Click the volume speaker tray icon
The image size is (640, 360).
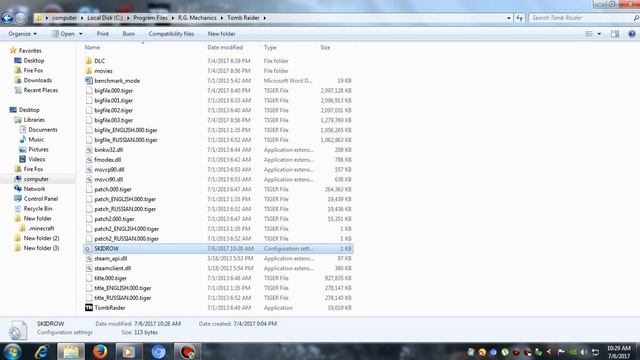tap(584, 352)
